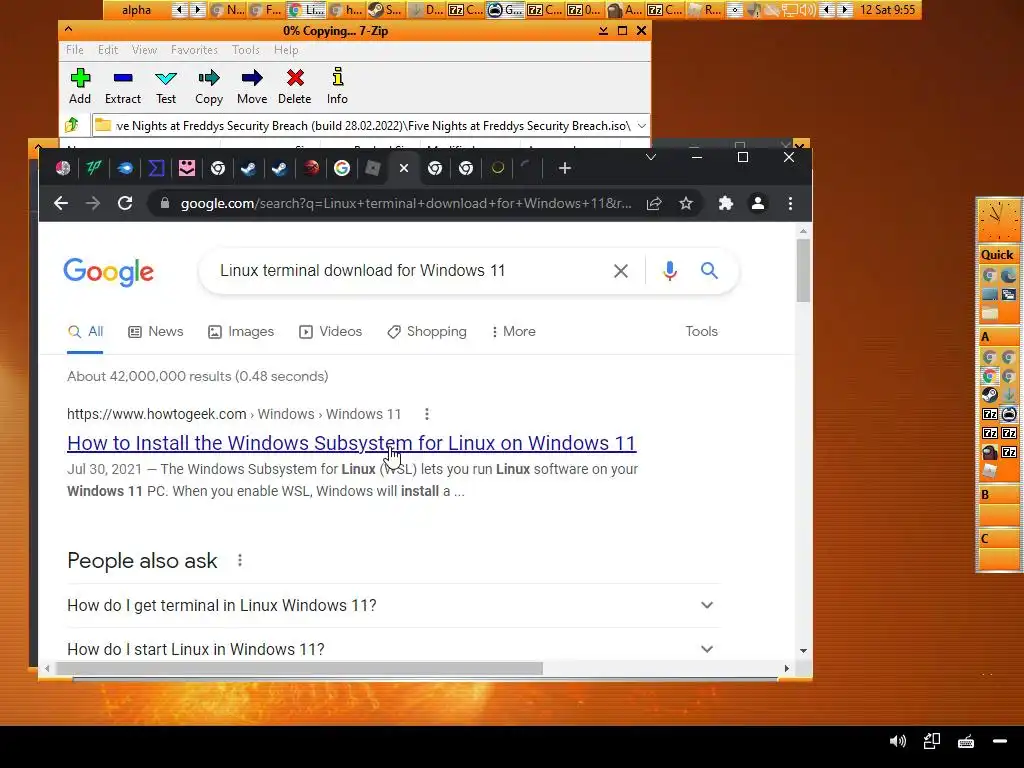Image resolution: width=1024 pixels, height=768 pixels.
Task: Open the Chrome tab search dropdown
Action: (x=650, y=157)
